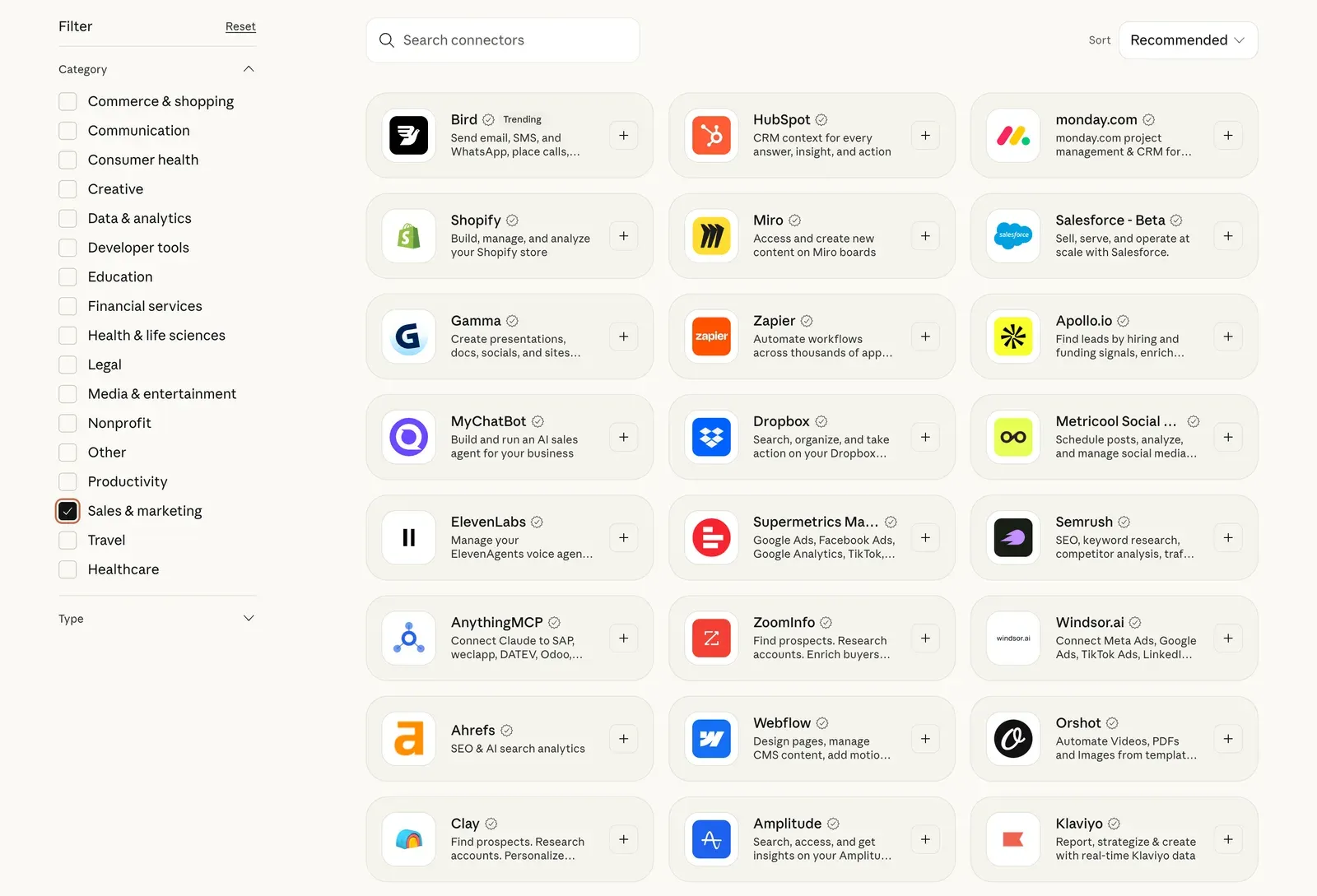The width and height of the screenshot is (1317, 896).
Task: Open the Recommended sort dropdown
Action: (x=1188, y=40)
